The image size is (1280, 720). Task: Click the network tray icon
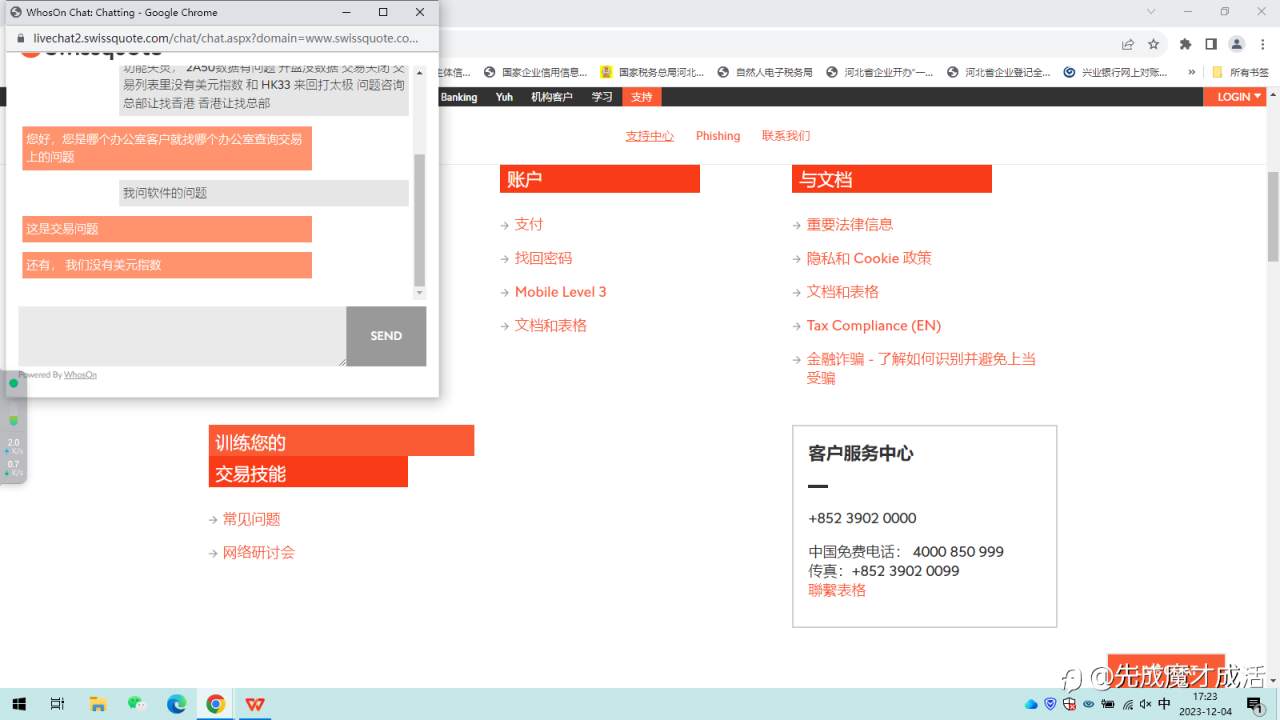[x=1127, y=704]
